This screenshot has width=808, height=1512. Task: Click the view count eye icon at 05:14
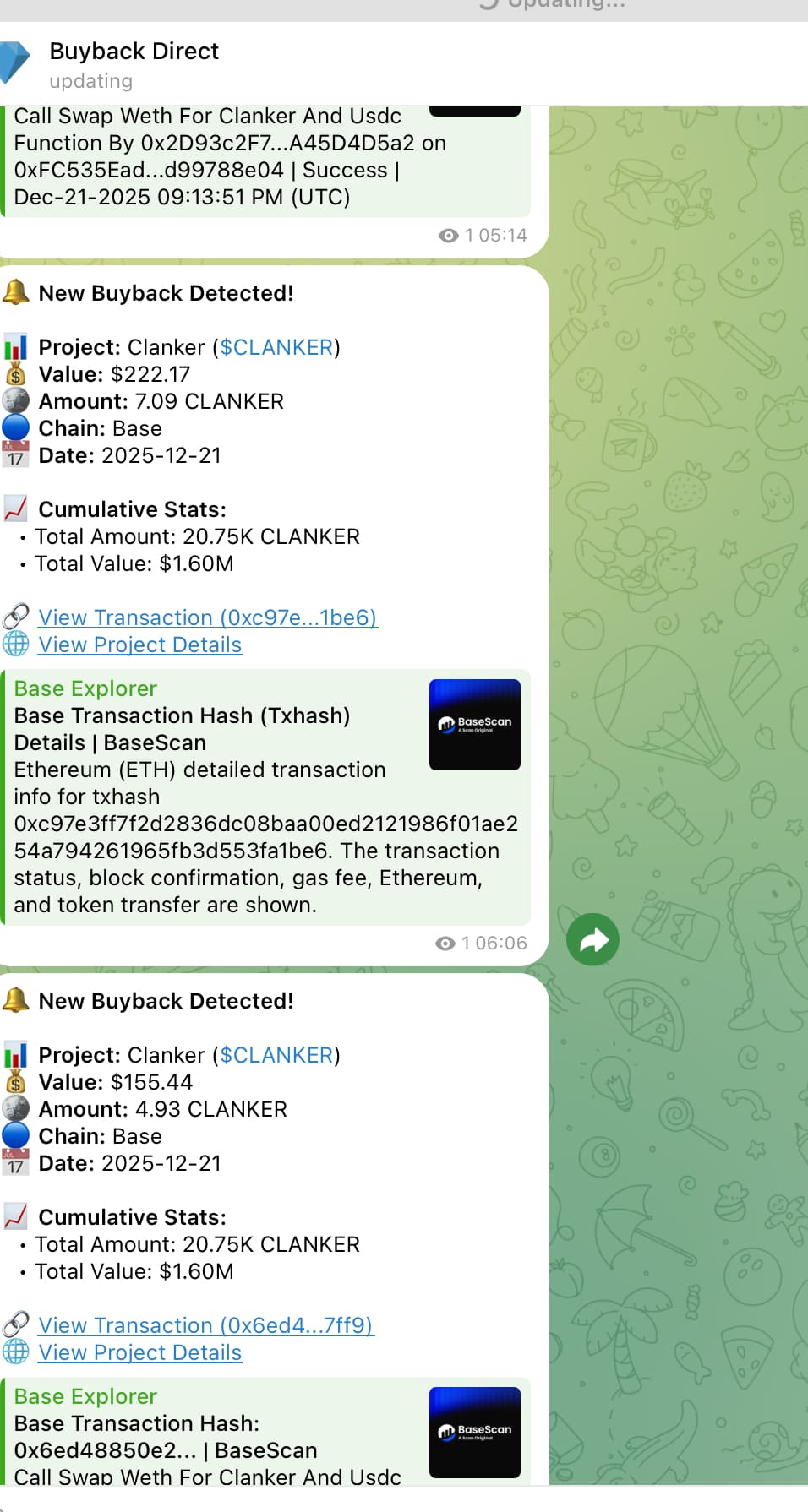point(449,236)
